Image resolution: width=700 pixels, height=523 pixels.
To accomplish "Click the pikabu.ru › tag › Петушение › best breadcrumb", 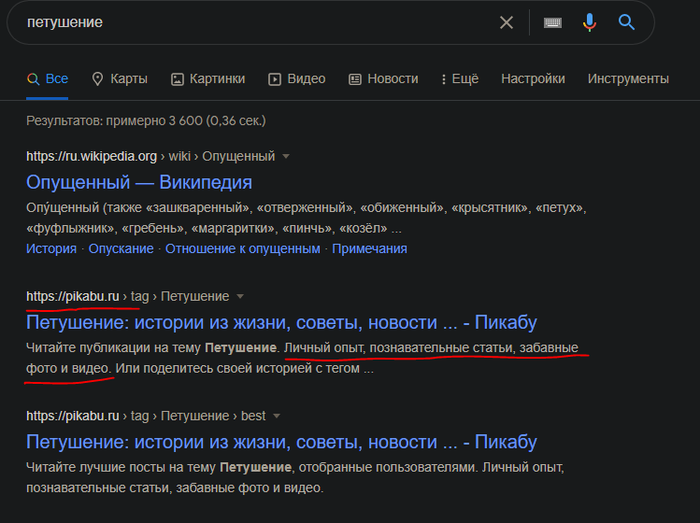I will (146, 416).
